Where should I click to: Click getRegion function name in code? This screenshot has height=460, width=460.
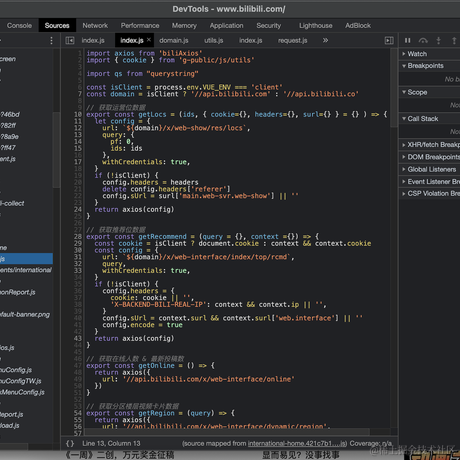[156, 413]
